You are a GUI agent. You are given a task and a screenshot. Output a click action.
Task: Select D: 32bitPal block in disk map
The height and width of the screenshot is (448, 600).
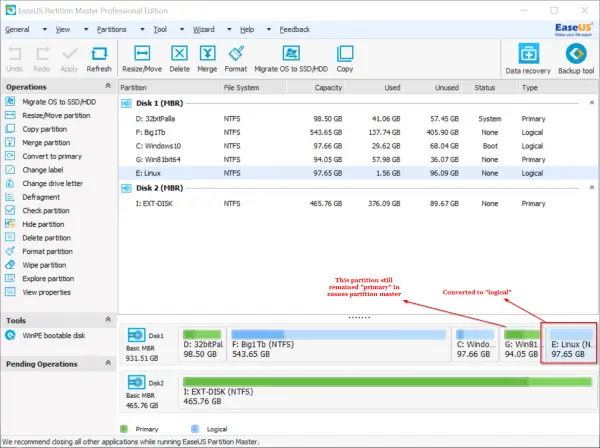click(202, 344)
